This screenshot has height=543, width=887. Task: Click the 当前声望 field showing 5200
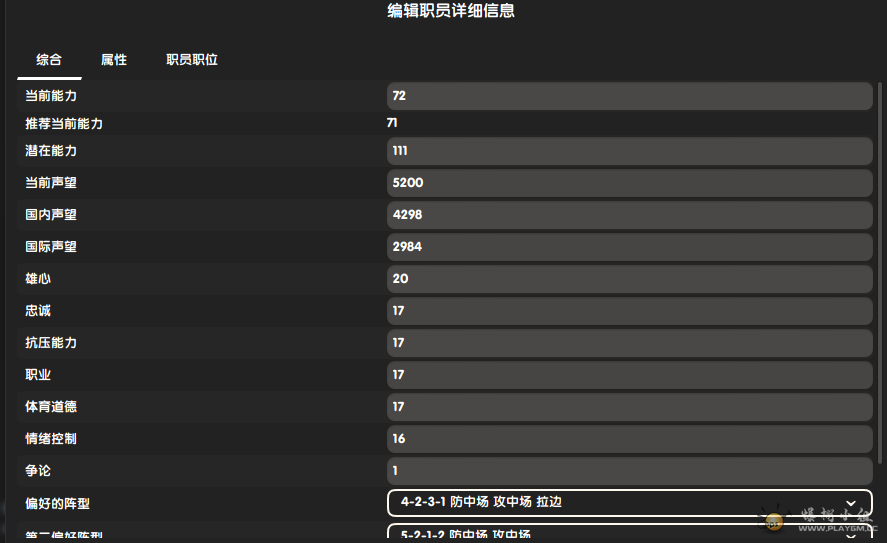click(630, 183)
